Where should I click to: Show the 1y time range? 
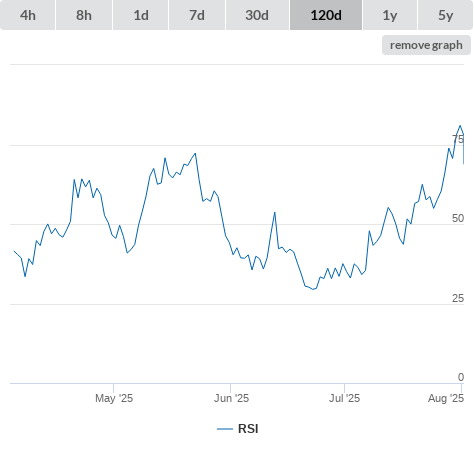coord(390,15)
